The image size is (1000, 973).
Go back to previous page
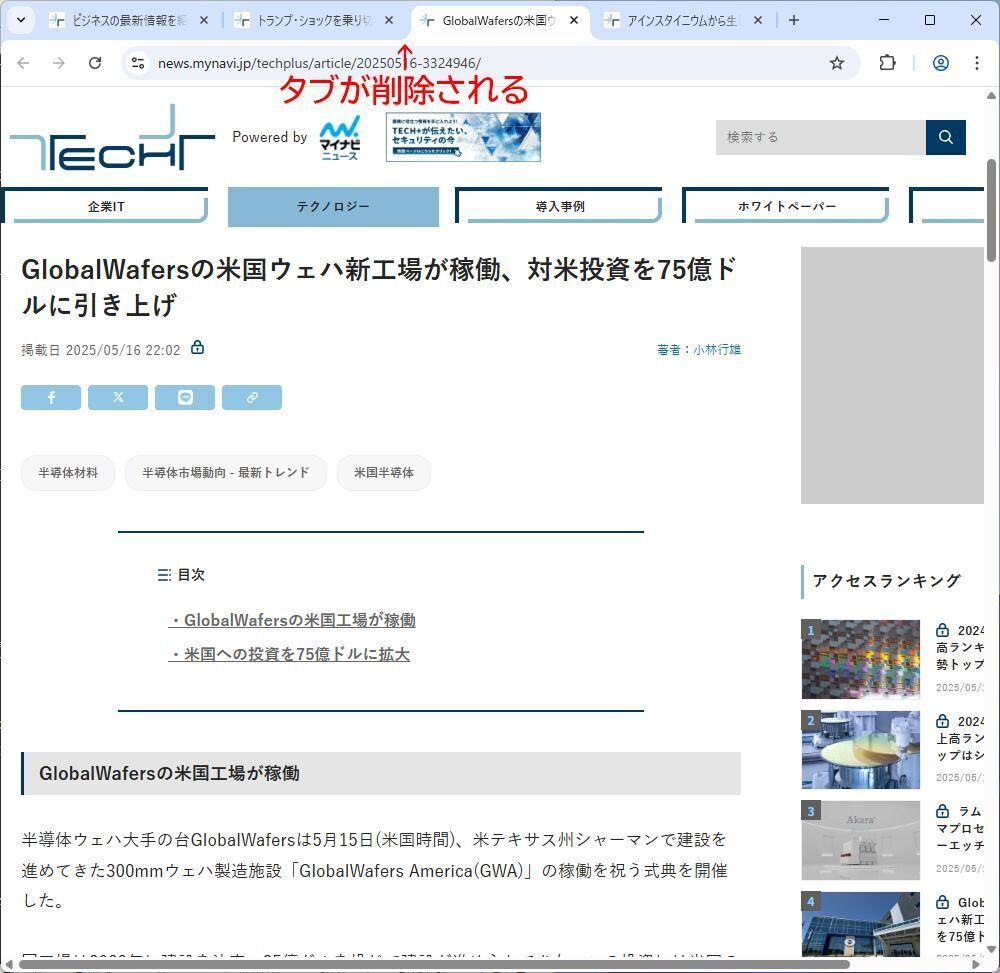pyautogui.click(x=23, y=62)
